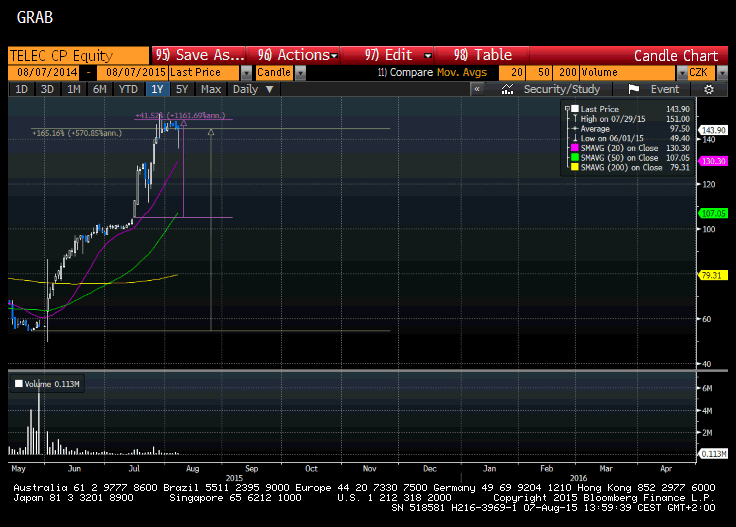Click the Average legend row
736x527 pixels.
tap(630, 129)
